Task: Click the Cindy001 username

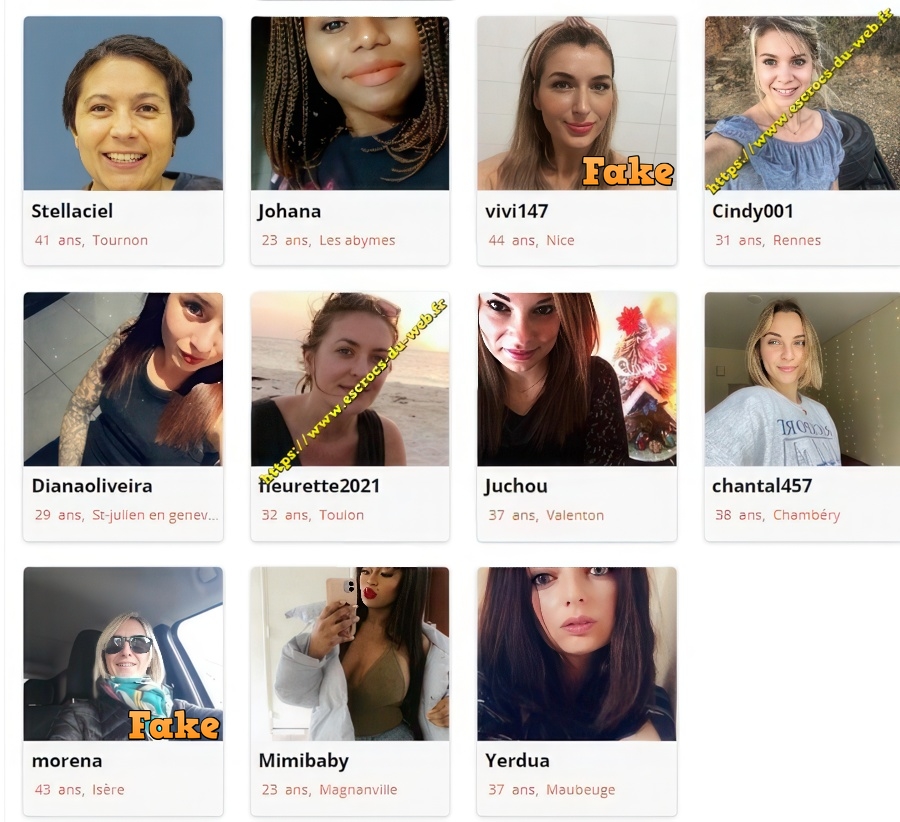Action: click(752, 211)
